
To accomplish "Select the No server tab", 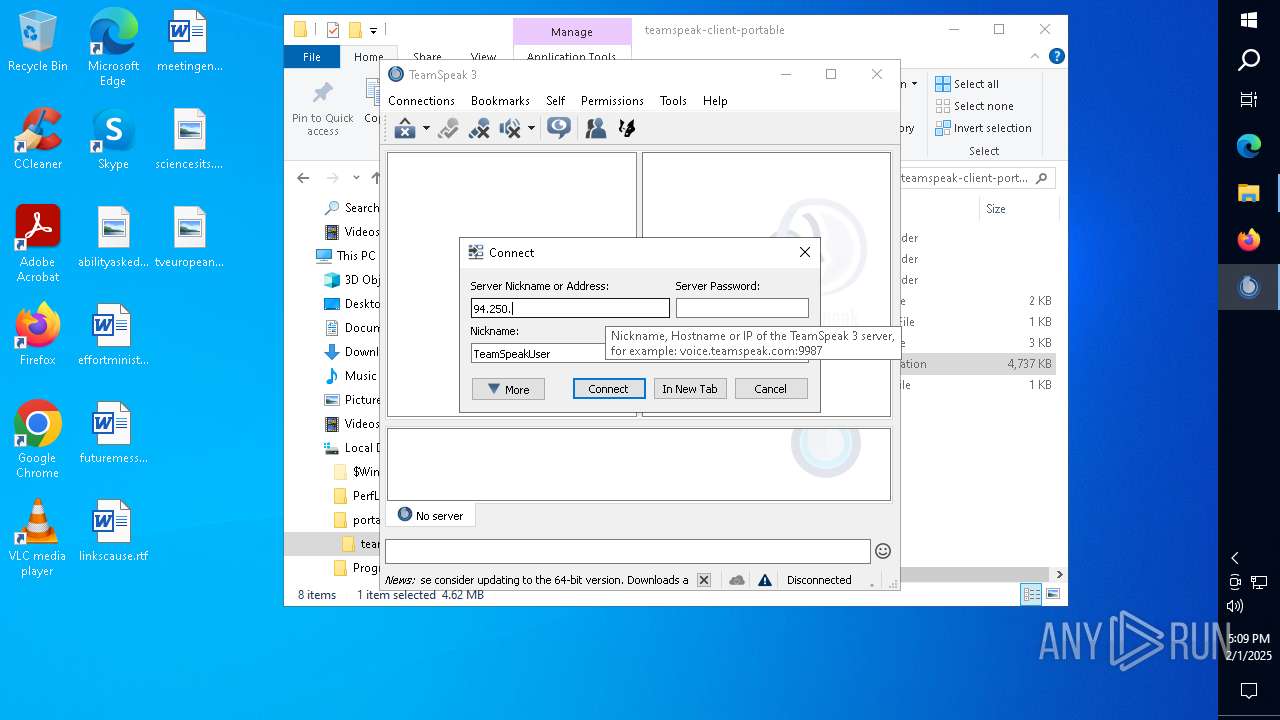I will click(x=431, y=516).
